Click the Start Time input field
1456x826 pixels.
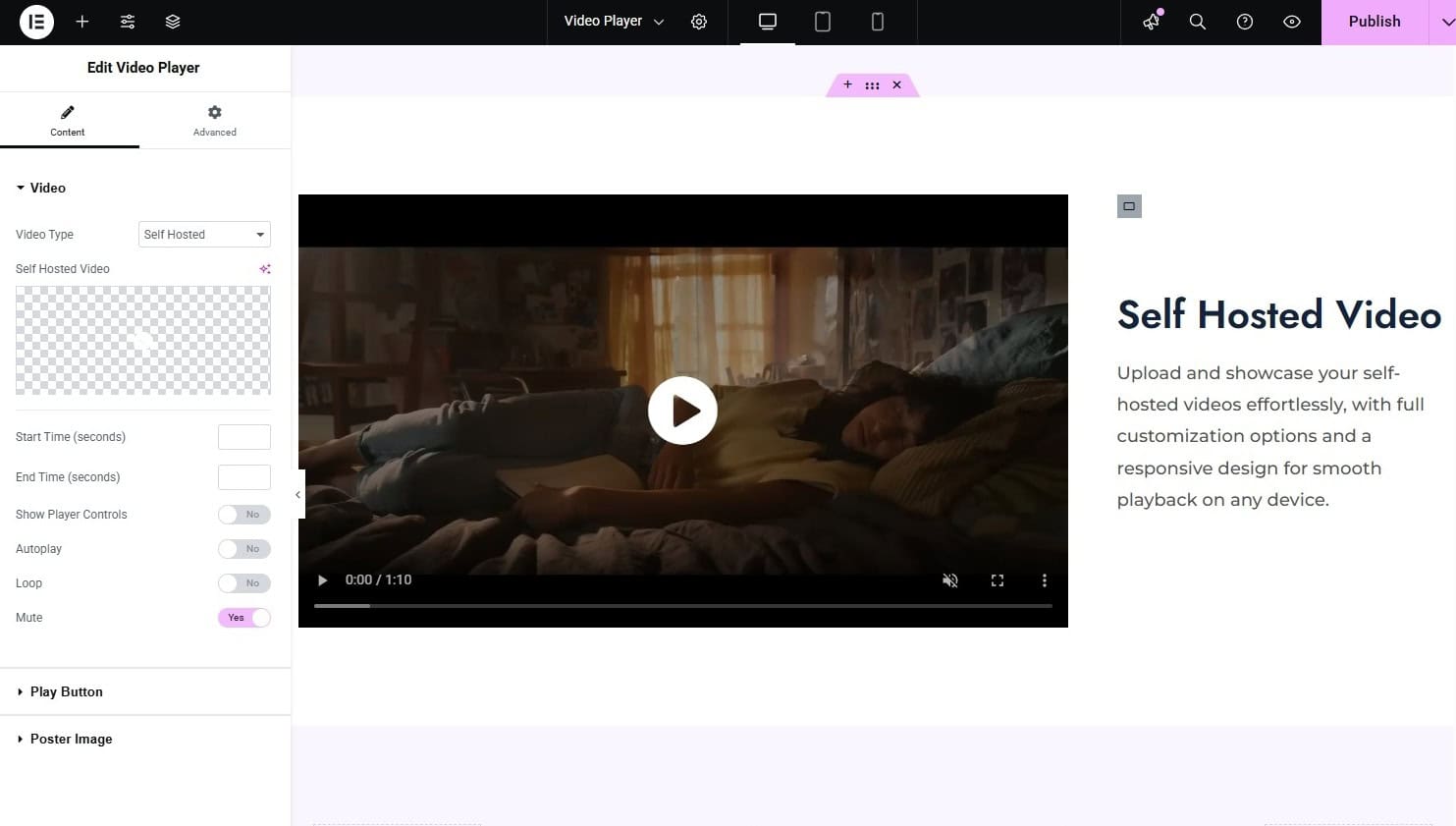244,437
